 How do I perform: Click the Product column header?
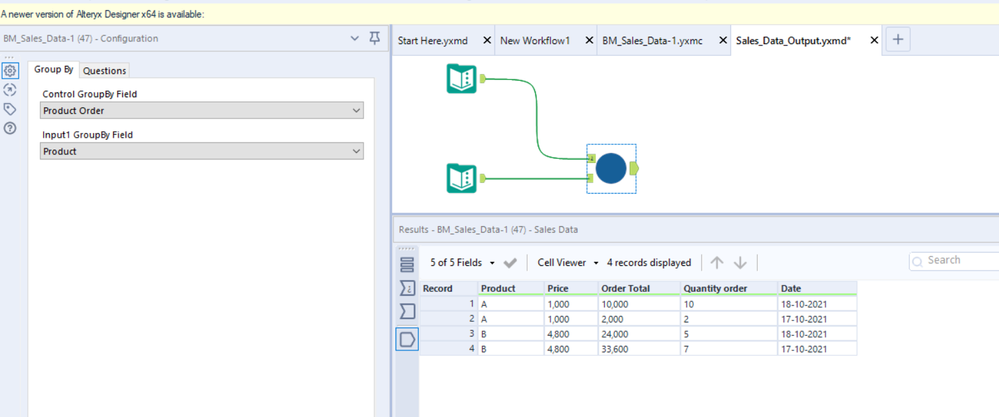(x=510, y=288)
